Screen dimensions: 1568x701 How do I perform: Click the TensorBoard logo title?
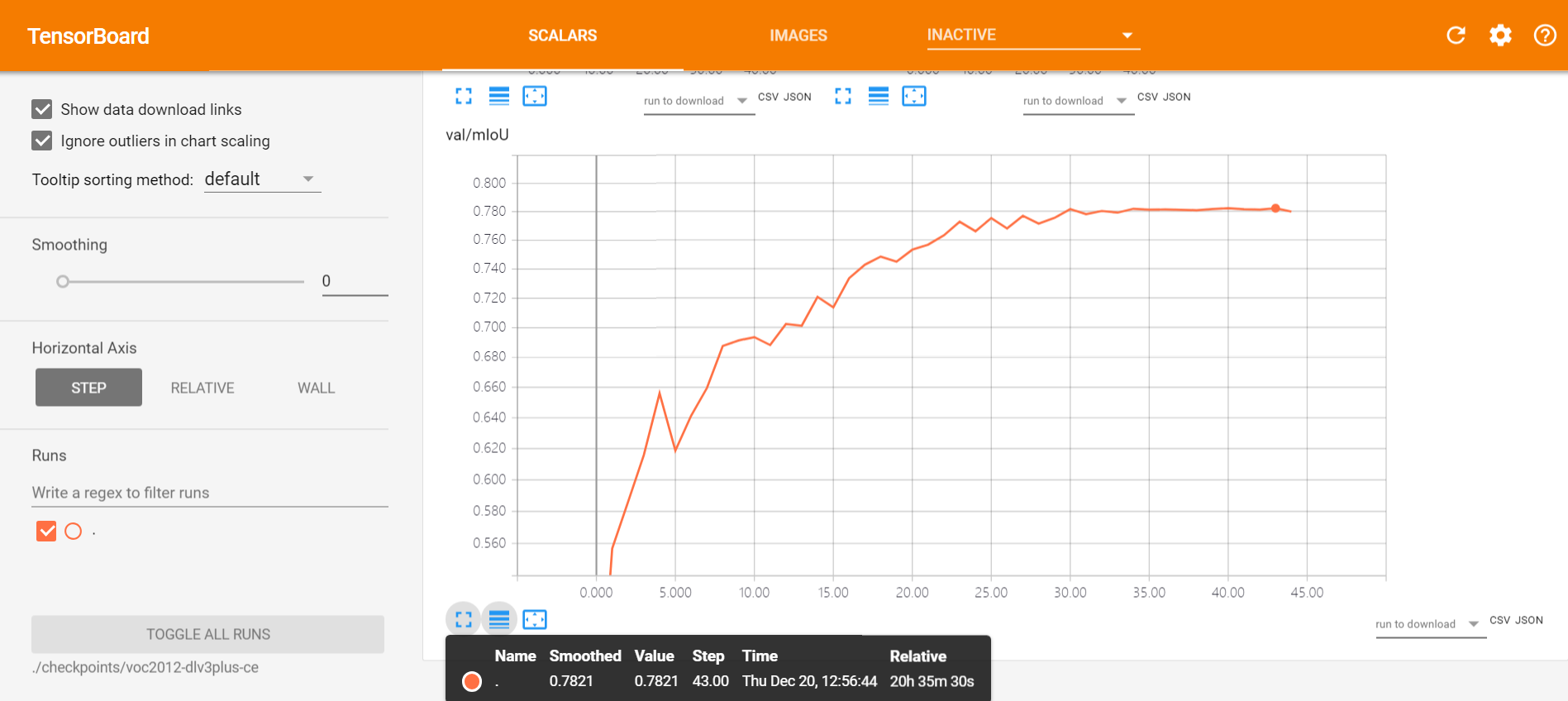(x=88, y=36)
